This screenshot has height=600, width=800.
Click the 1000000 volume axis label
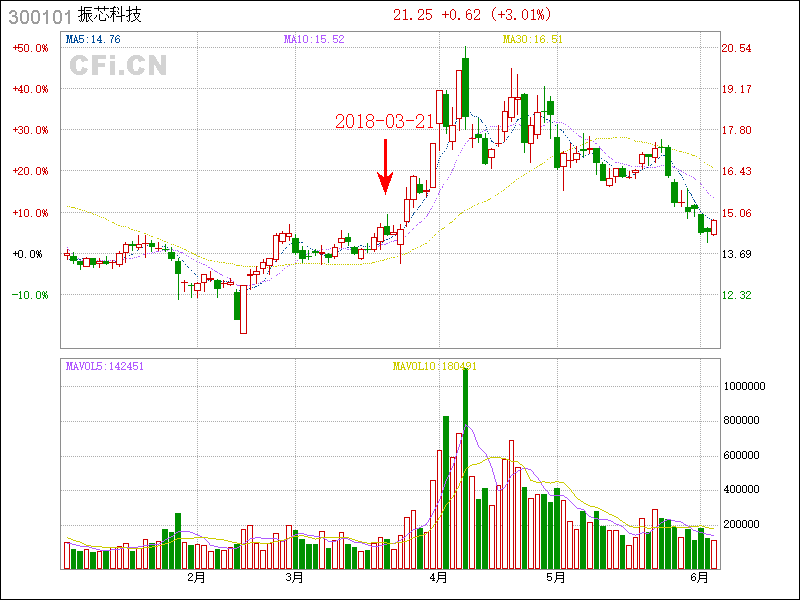click(745, 386)
